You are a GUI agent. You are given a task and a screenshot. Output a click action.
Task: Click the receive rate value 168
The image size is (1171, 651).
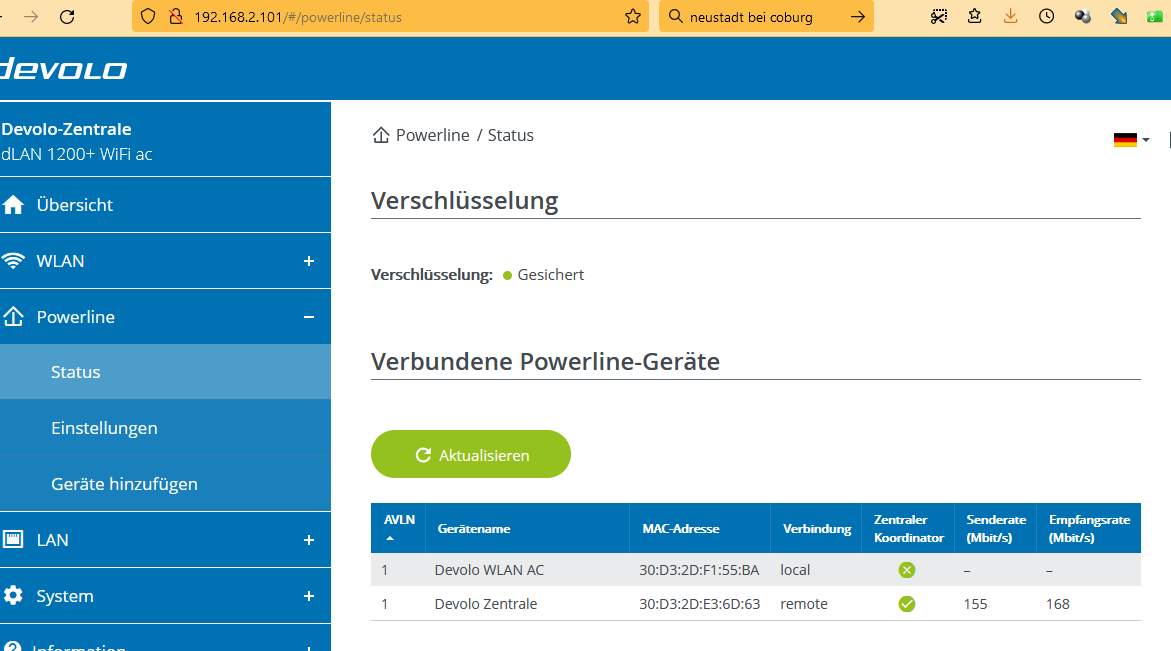point(1057,604)
